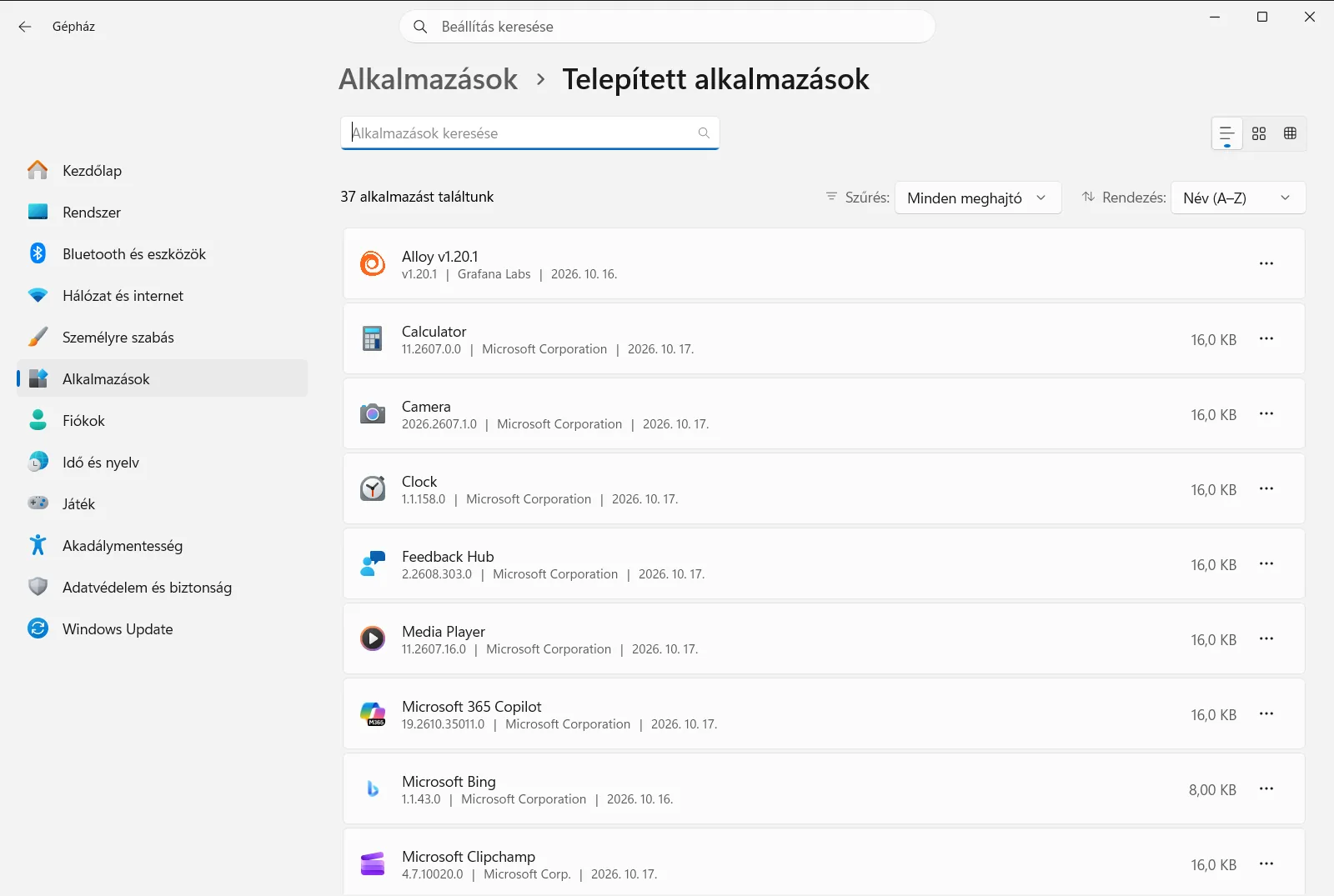Screen dimensions: 1334x896
Task: Open more options for Calculator
Action: 1266,338
